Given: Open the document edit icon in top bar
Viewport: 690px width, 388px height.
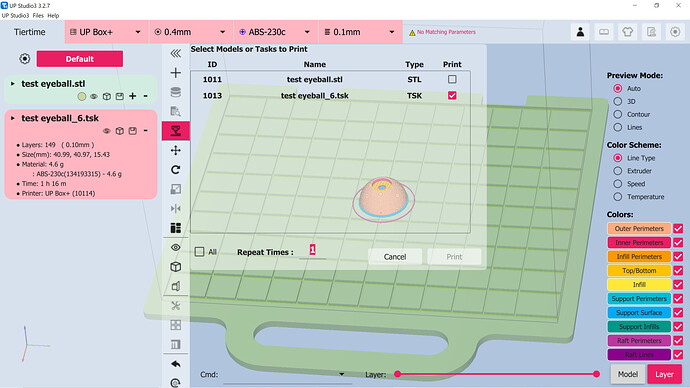Looking at the screenshot, I should (651, 32).
